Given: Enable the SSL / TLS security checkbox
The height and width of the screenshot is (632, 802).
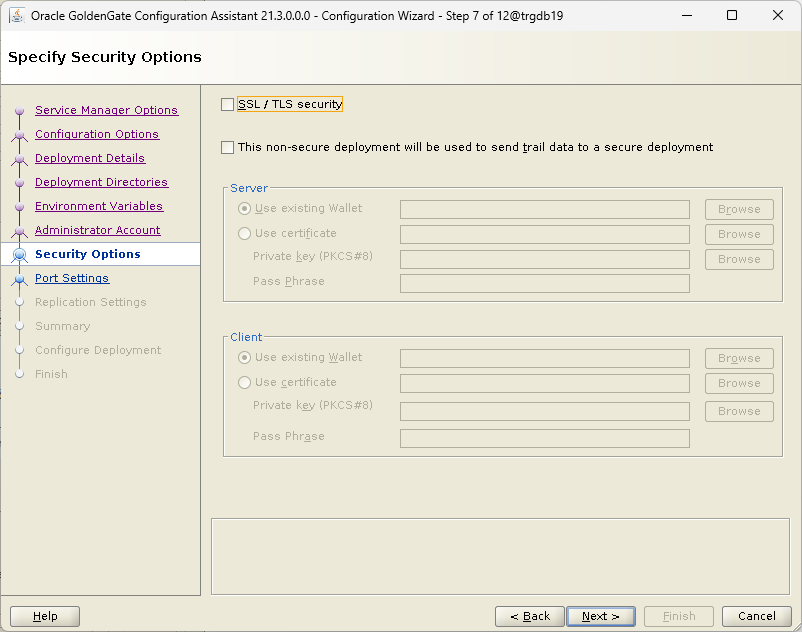Looking at the screenshot, I should click(228, 104).
